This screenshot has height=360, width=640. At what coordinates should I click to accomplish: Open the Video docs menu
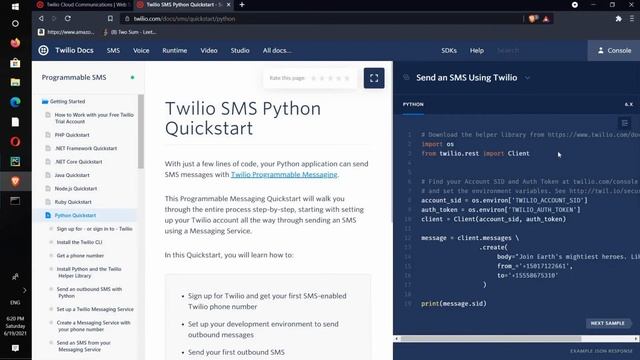pos(209,50)
